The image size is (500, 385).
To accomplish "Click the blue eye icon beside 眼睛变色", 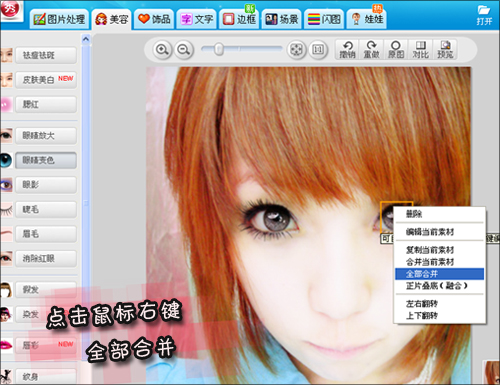I will click(6, 160).
